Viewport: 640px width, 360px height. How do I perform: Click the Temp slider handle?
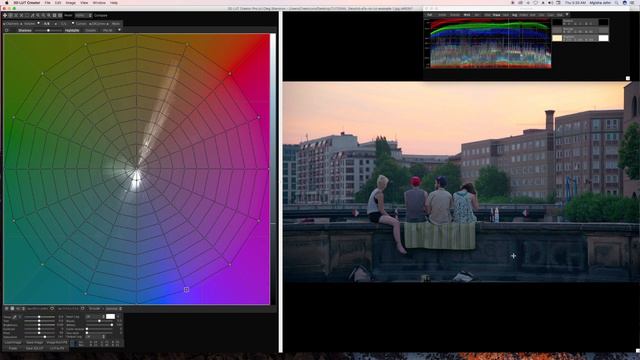pos(39,317)
